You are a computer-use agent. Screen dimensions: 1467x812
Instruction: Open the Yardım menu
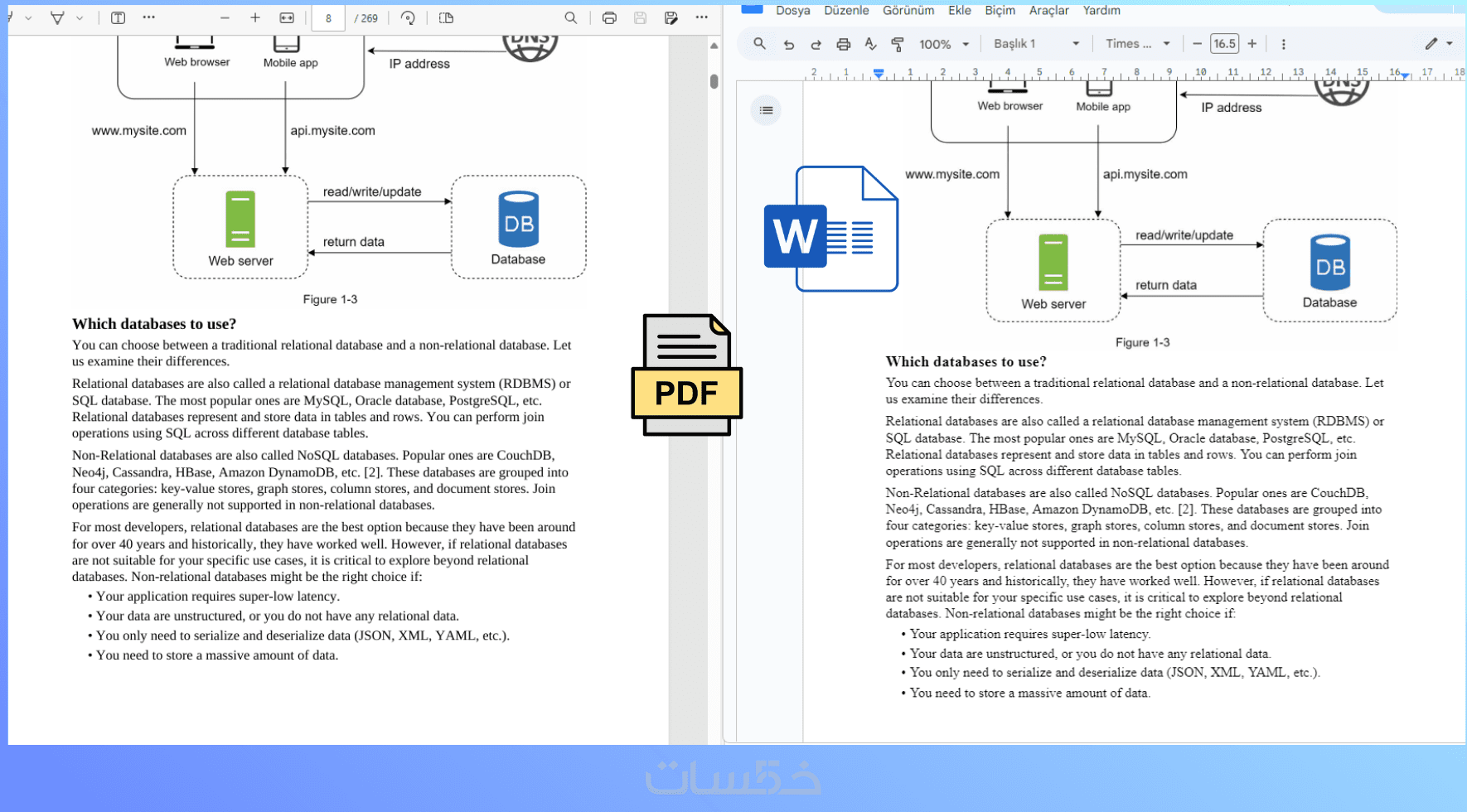coord(1101,11)
